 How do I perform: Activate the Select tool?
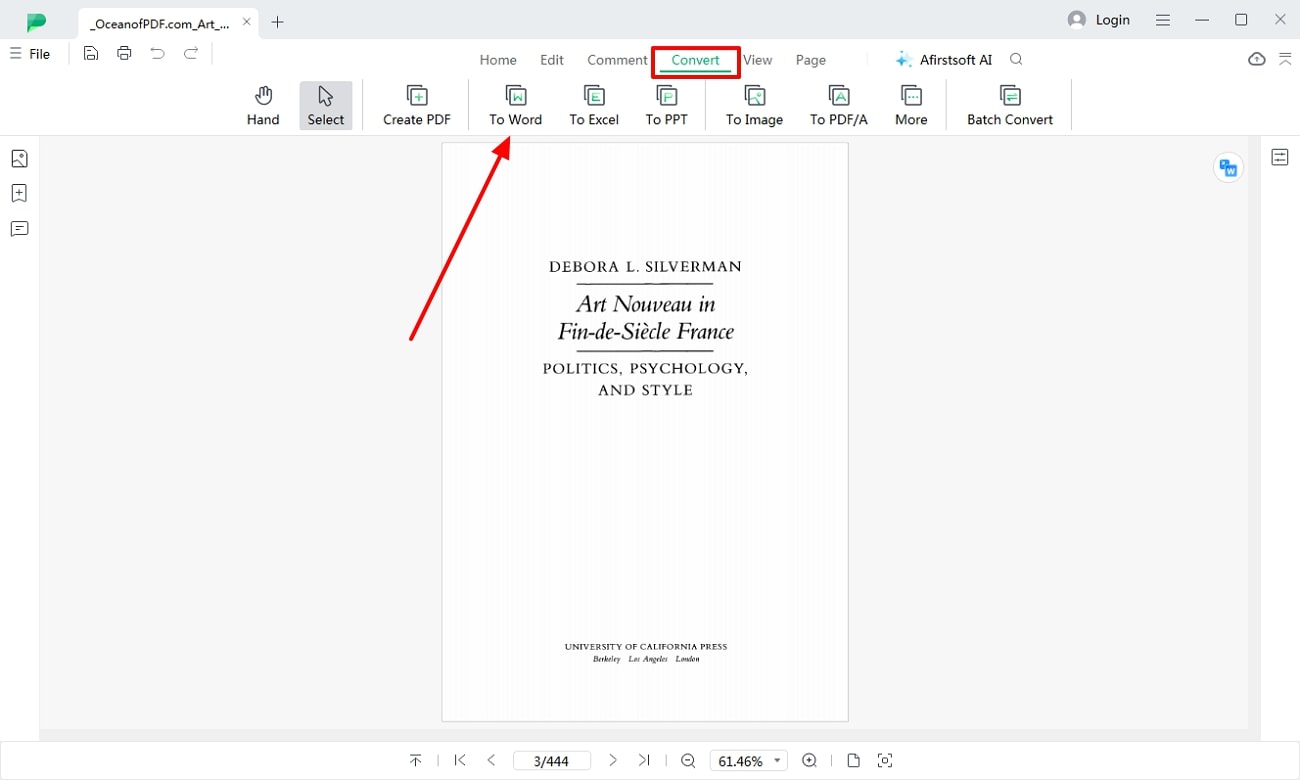point(326,106)
